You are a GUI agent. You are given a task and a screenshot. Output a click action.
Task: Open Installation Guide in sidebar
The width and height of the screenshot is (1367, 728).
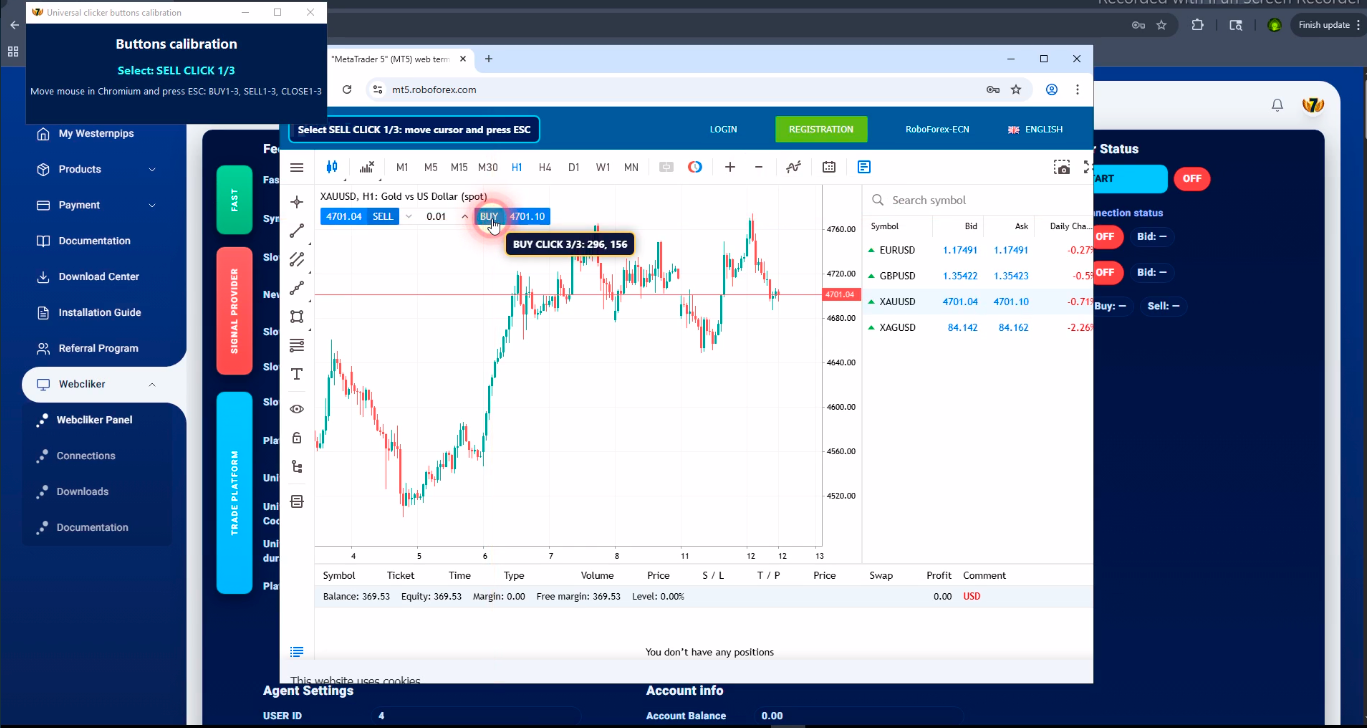pyautogui.click(x=99, y=313)
